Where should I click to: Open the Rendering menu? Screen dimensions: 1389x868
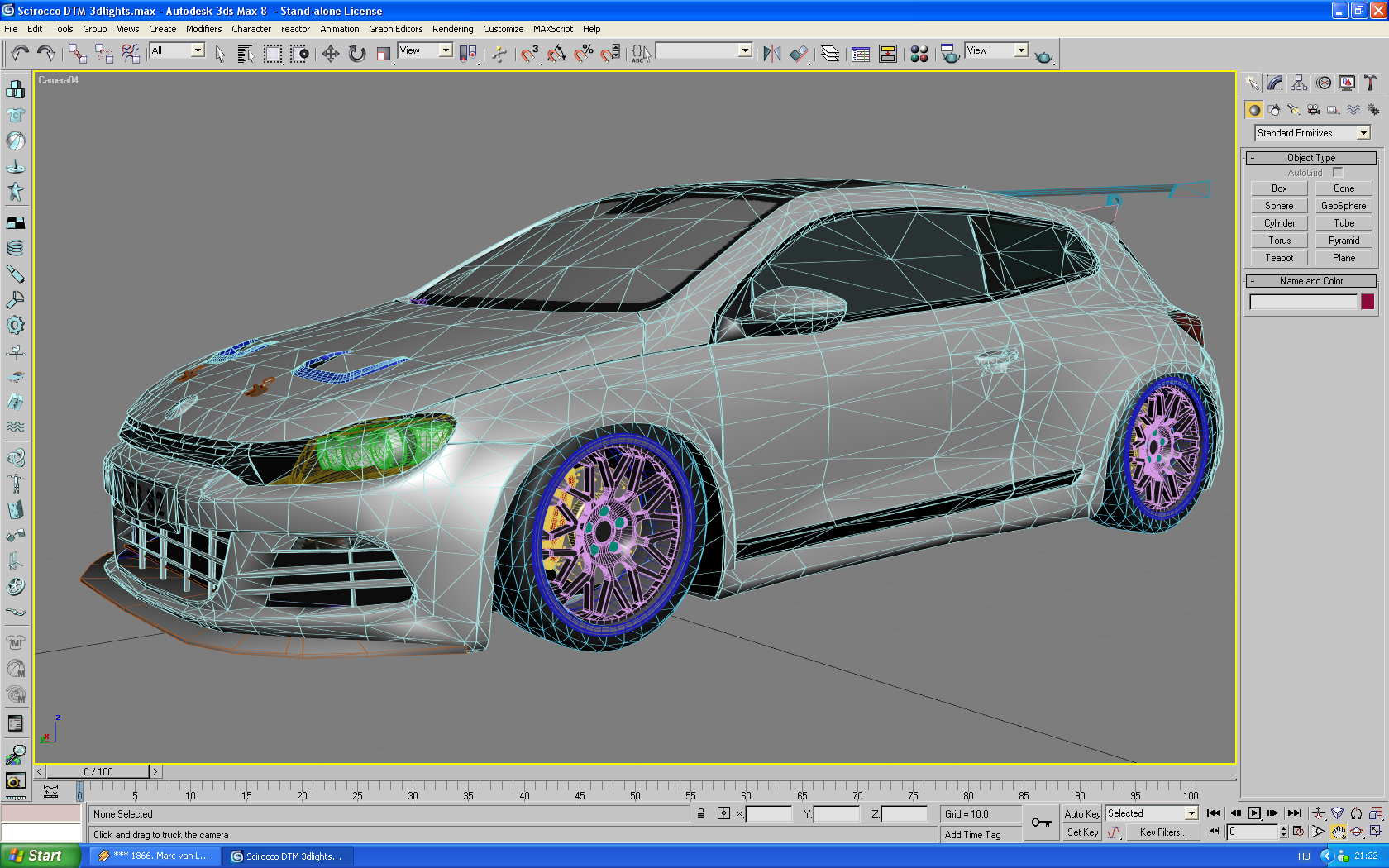click(452, 29)
